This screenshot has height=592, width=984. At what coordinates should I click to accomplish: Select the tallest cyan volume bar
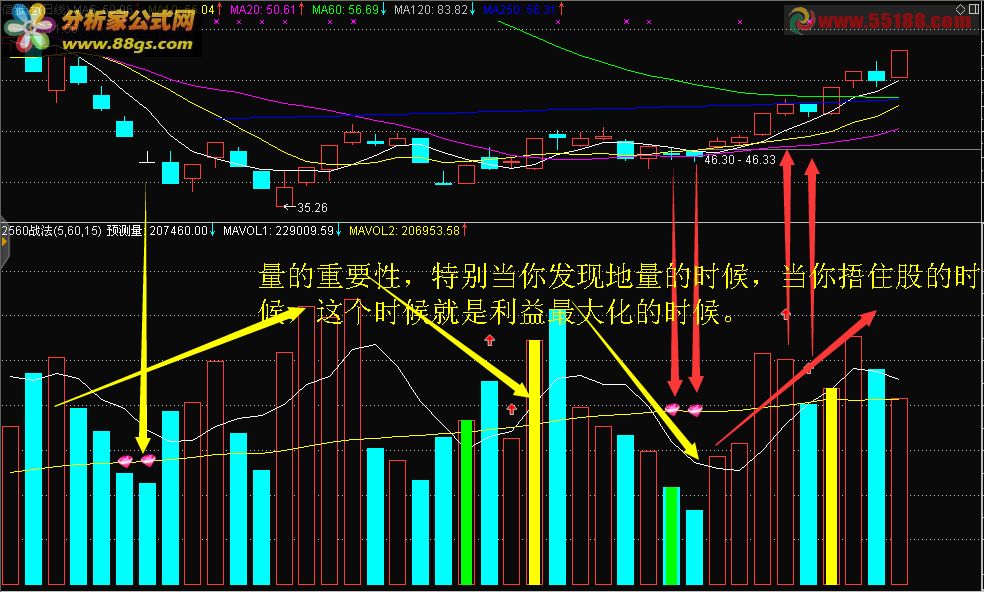(x=557, y=448)
